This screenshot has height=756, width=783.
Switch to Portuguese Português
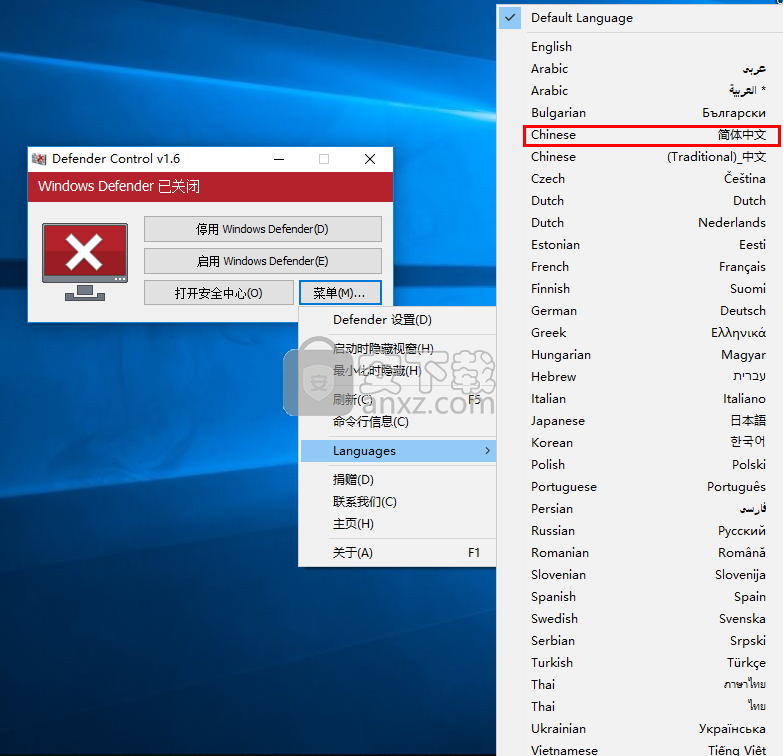(641, 487)
